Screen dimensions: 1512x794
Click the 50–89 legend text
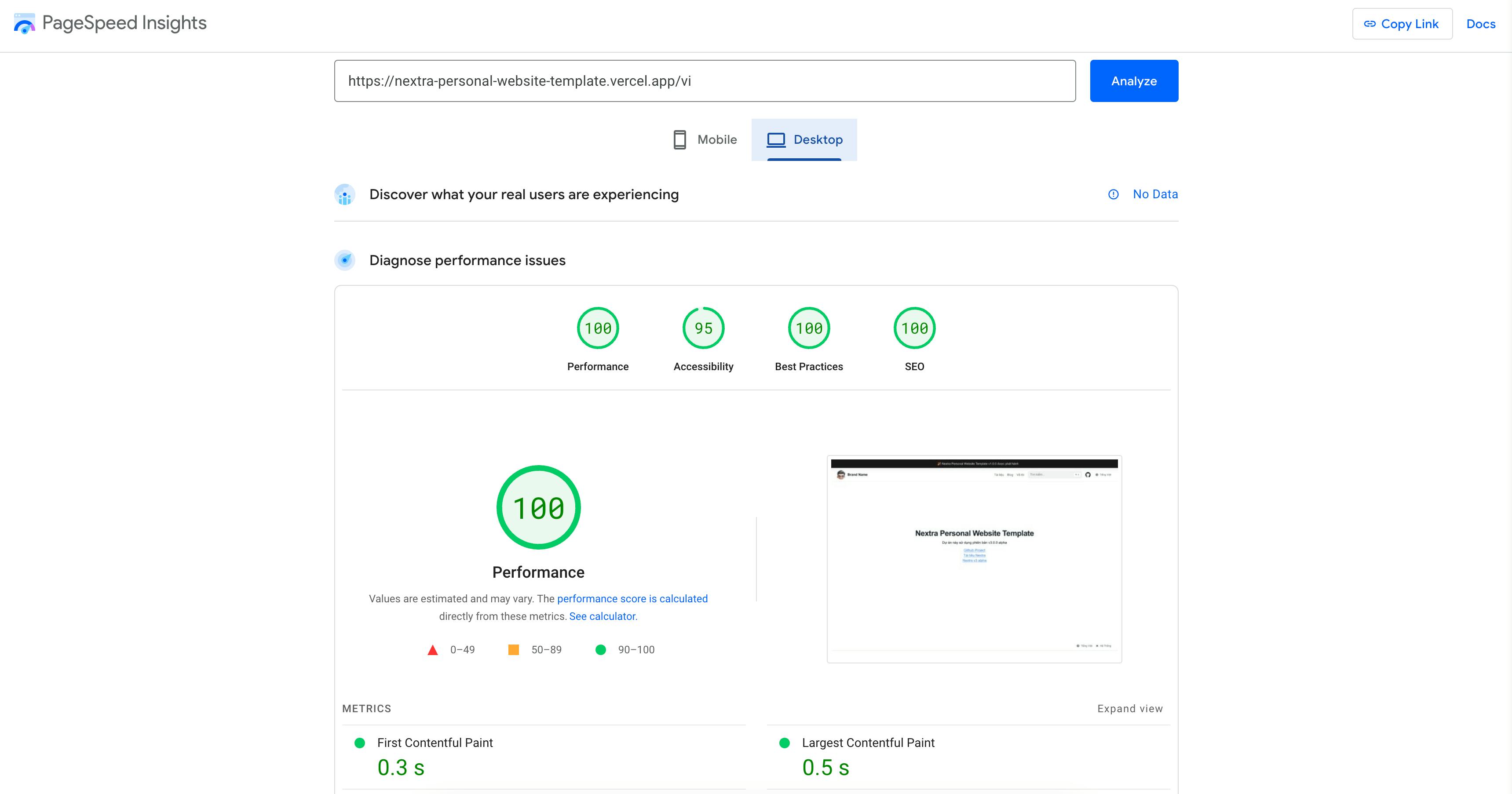[547, 650]
